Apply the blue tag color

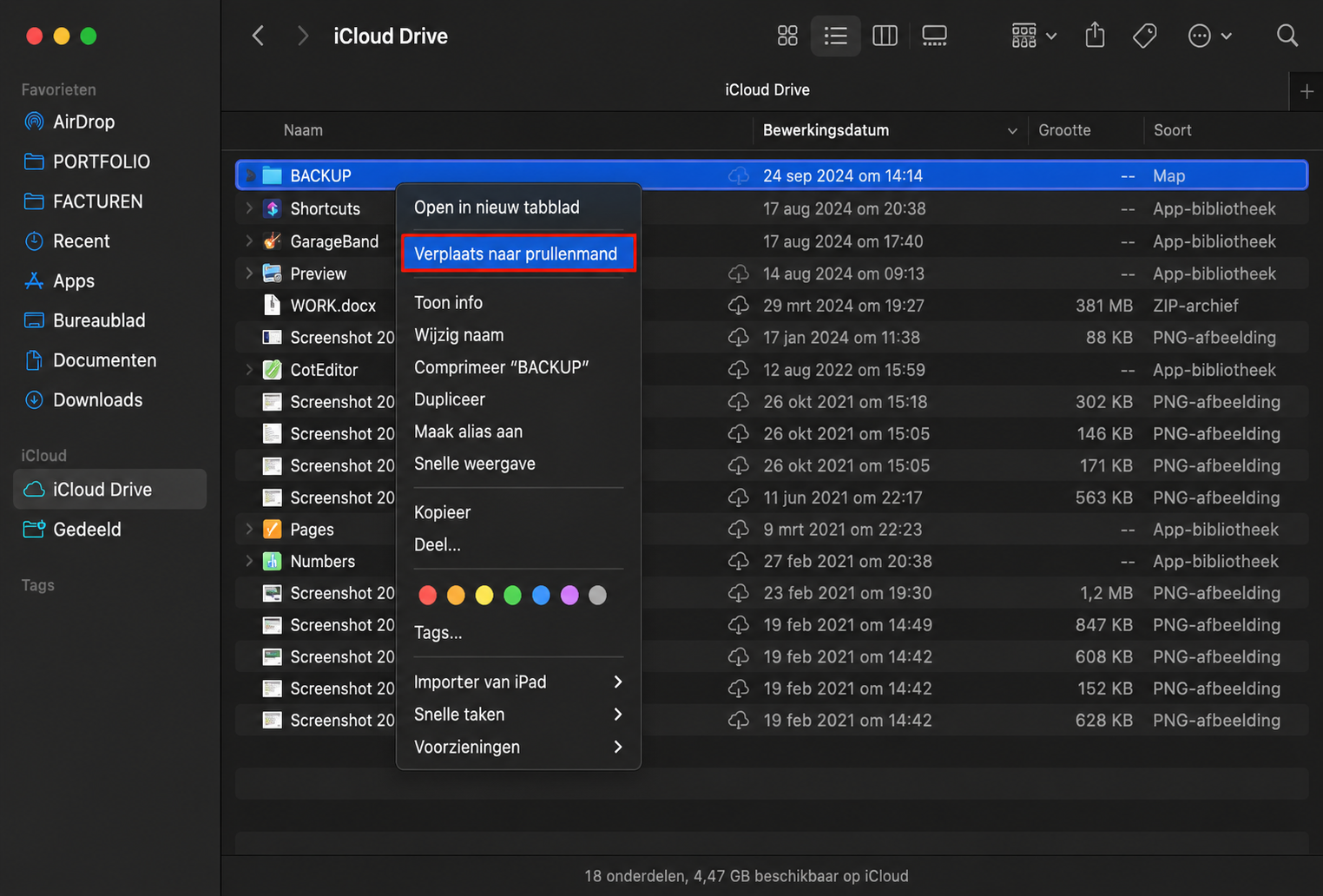click(x=541, y=595)
